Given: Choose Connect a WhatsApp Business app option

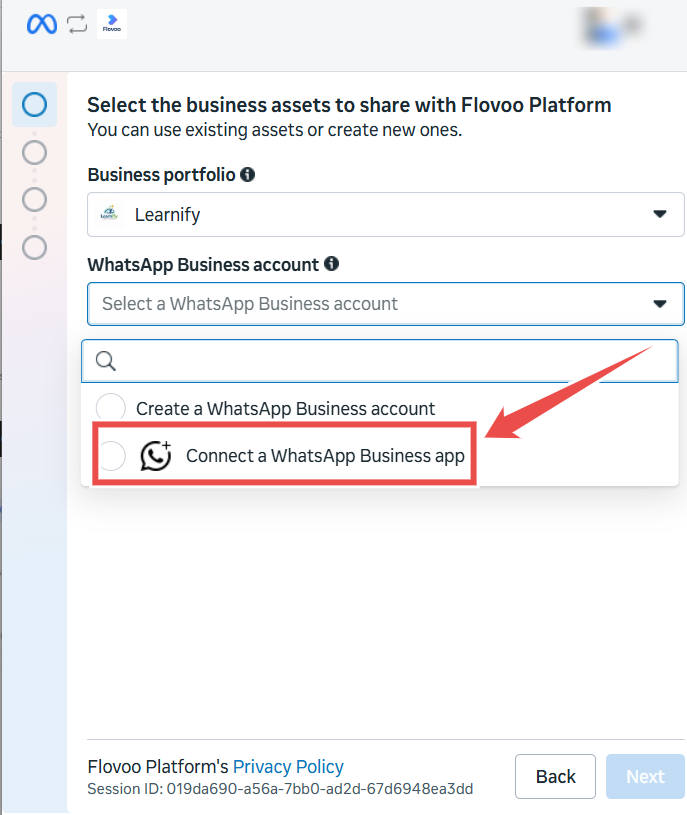Looking at the screenshot, I should tap(285, 455).
